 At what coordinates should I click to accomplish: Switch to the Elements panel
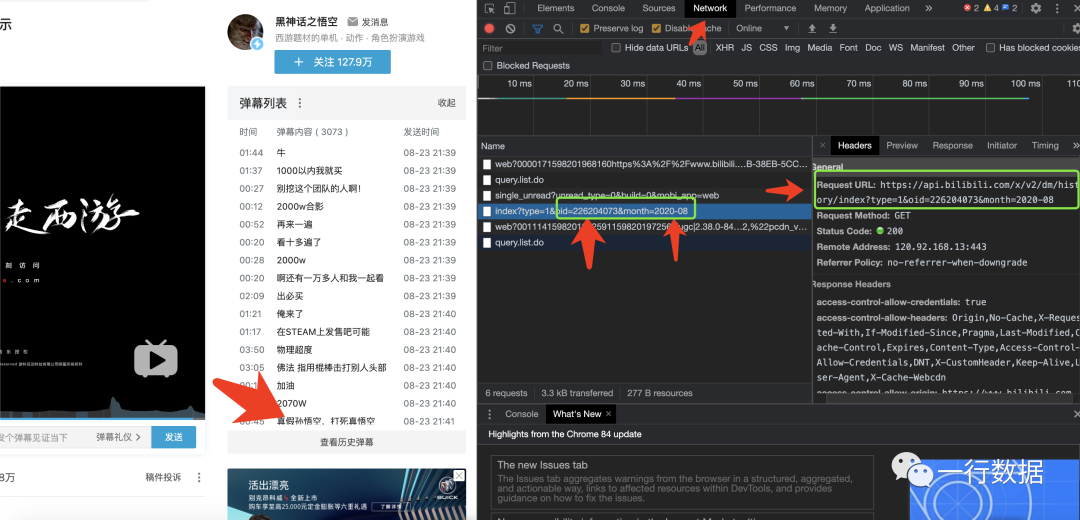click(555, 8)
